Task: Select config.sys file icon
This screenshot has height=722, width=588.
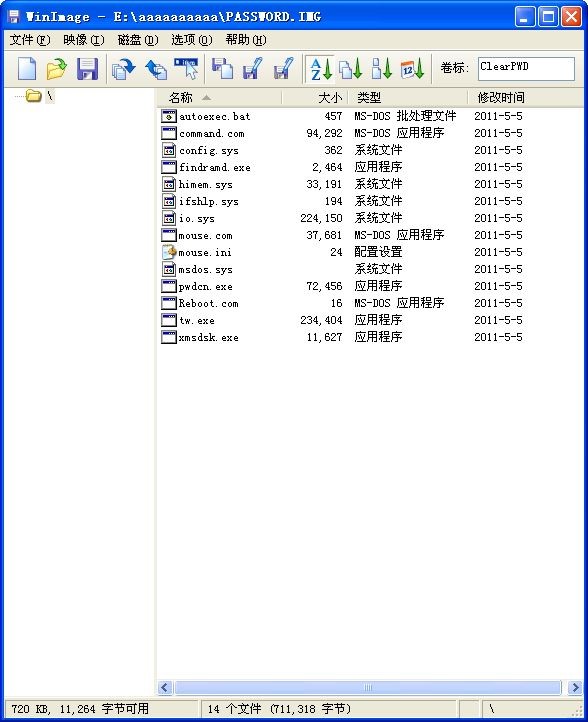Action: tap(169, 150)
